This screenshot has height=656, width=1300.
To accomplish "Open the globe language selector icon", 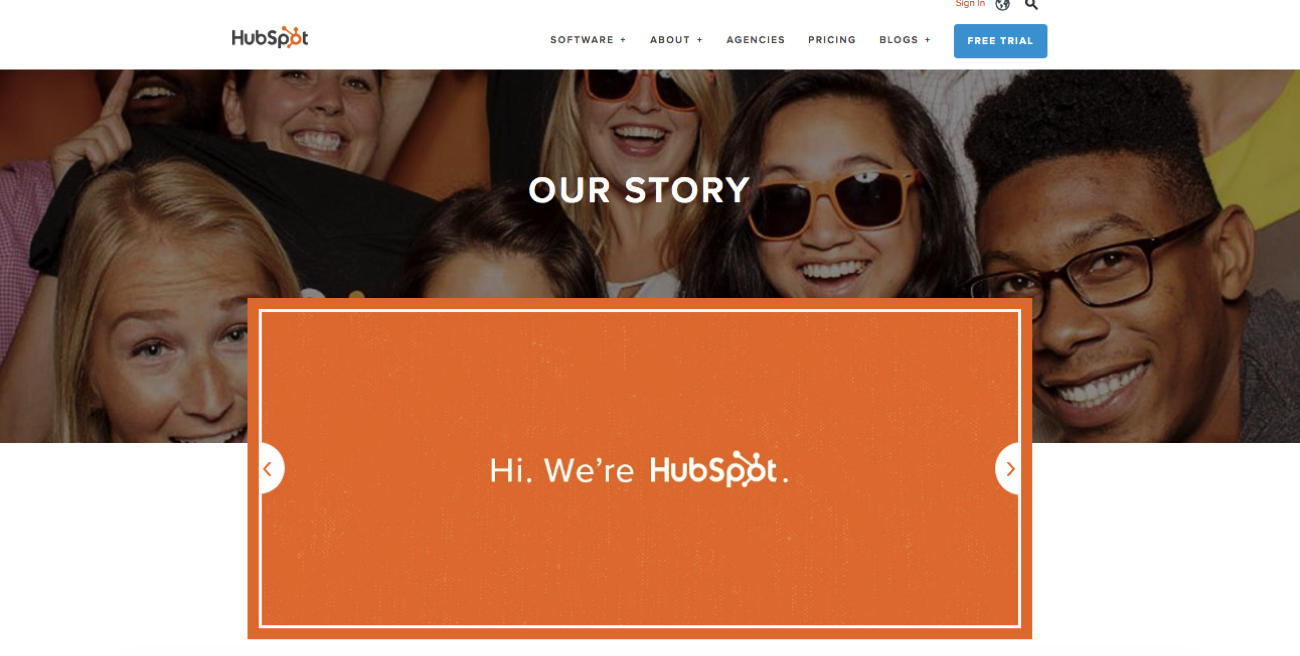I will [x=1002, y=4].
